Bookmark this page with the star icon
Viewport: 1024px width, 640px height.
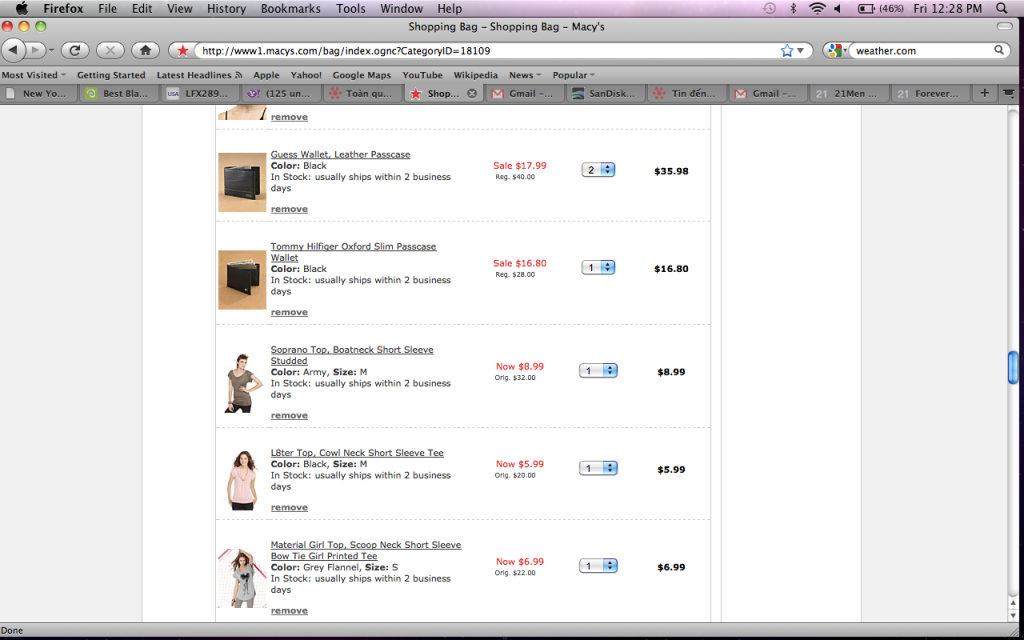coord(787,50)
